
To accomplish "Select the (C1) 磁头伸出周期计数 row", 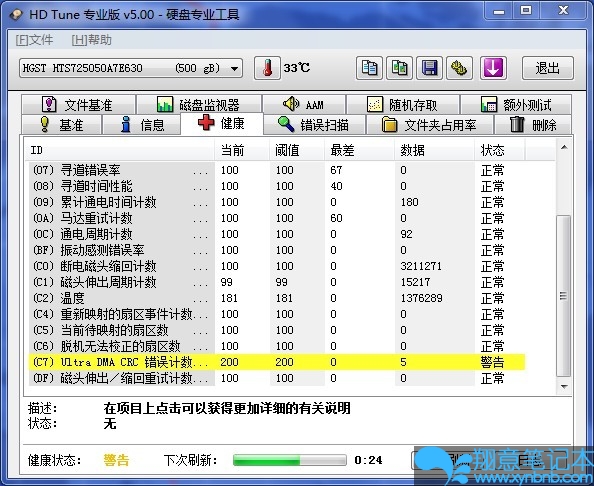I will pos(277,282).
